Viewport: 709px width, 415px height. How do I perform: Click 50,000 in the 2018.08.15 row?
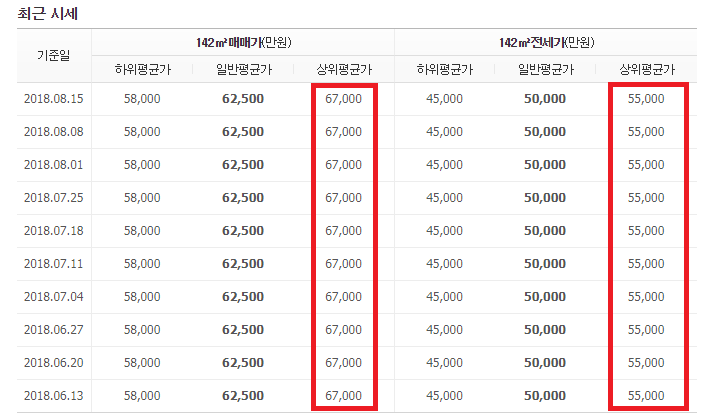coord(545,99)
